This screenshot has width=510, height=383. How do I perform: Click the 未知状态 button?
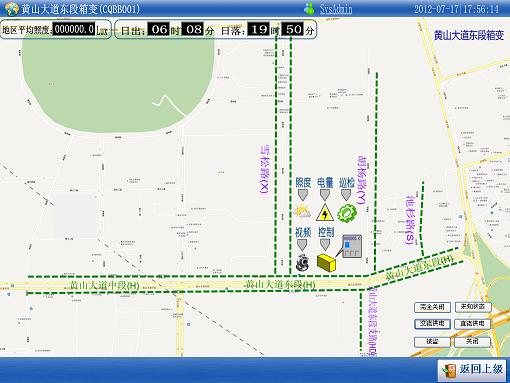pyautogui.click(x=473, y=307)
